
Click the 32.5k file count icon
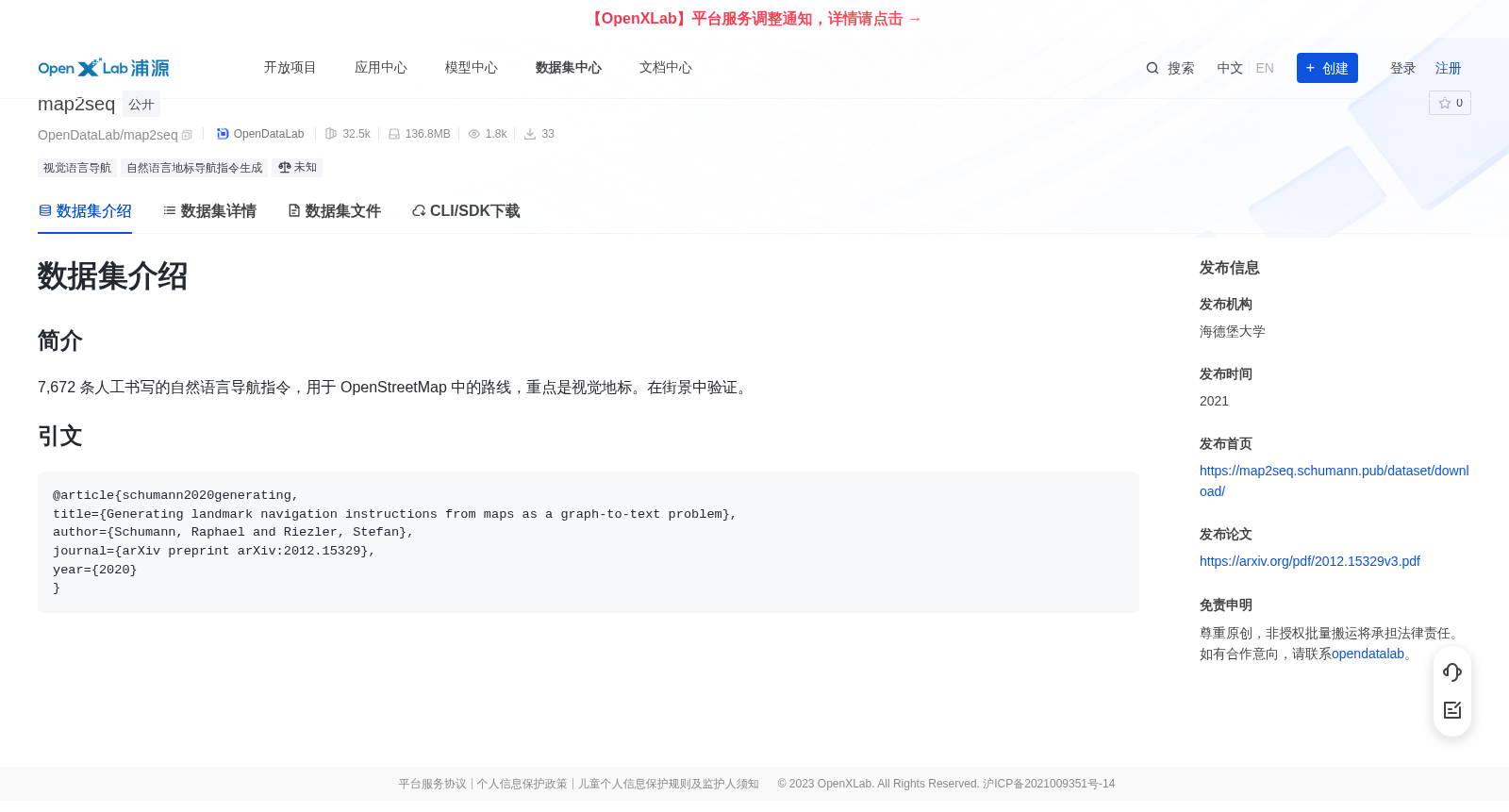(331, 134)
